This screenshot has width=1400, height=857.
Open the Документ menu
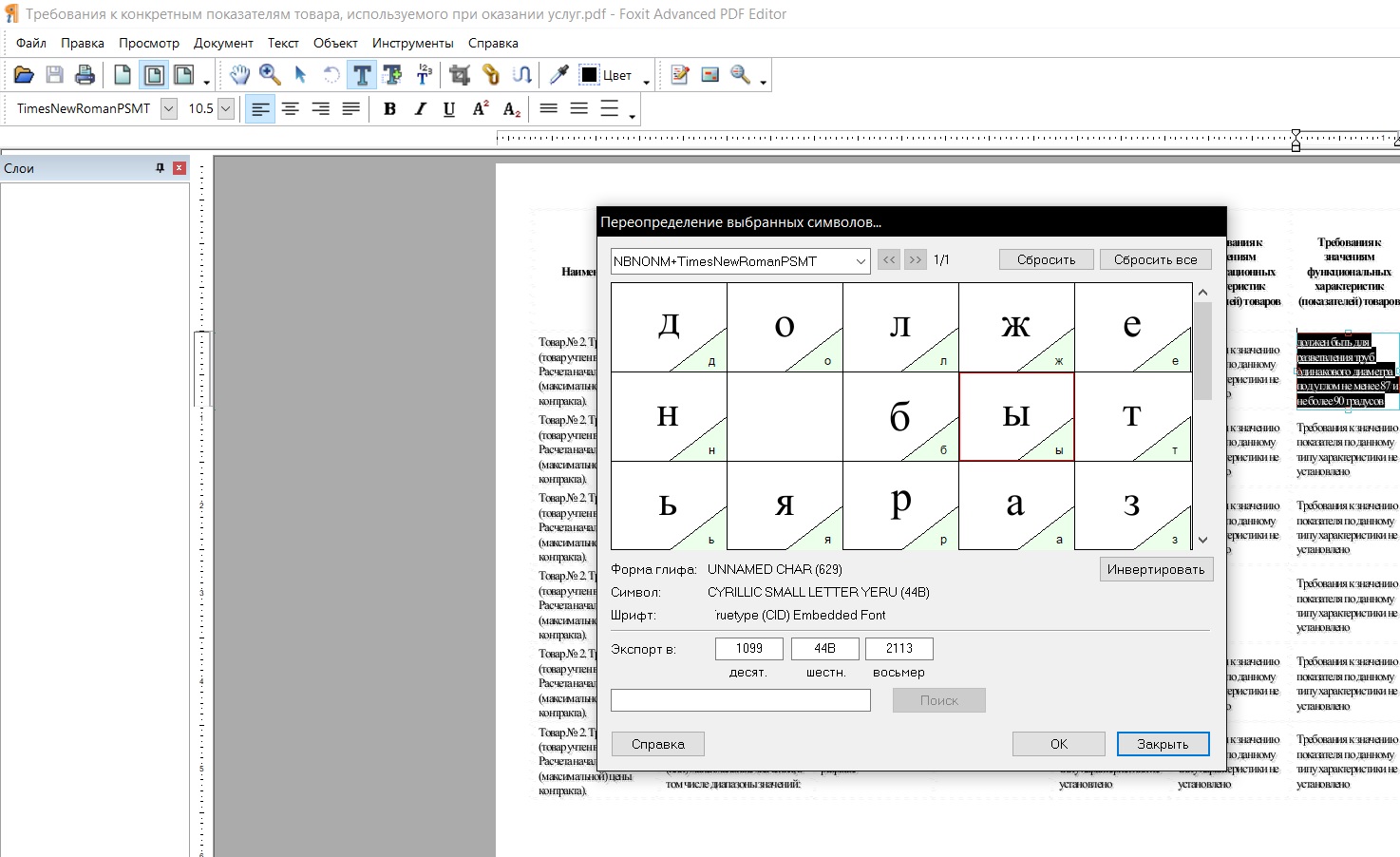point(223,43)
